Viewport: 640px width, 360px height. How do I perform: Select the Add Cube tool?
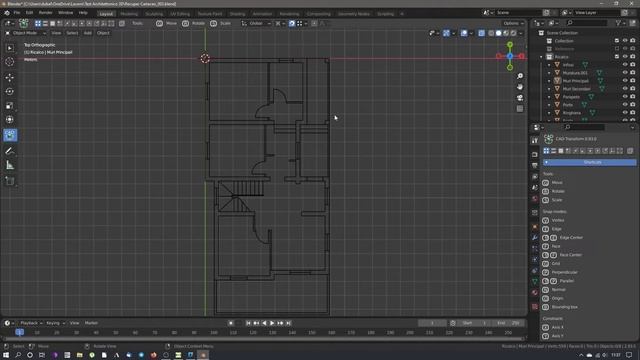(x=10, y=181)
